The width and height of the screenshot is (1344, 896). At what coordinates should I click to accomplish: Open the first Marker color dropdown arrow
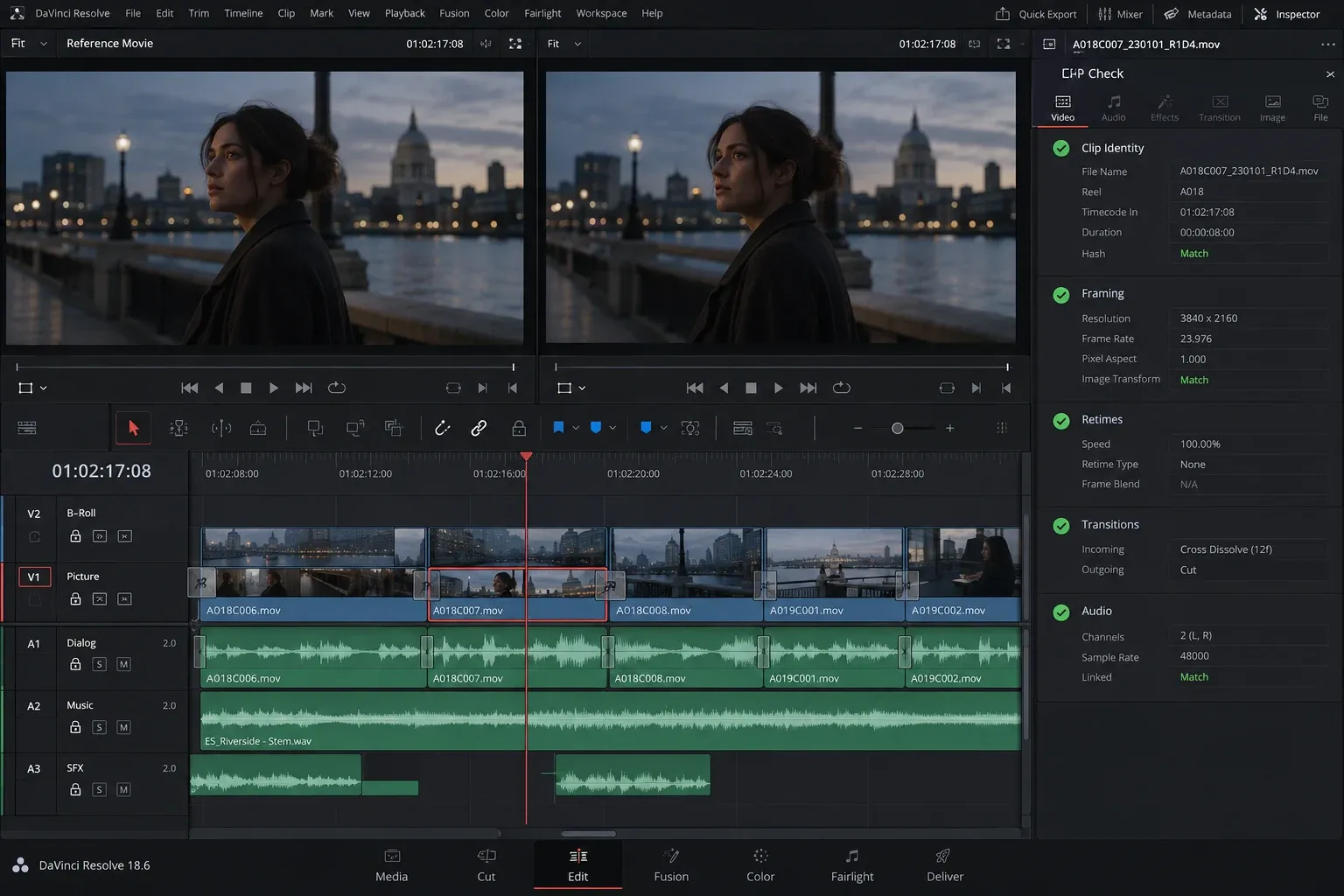click(x=612, y=428)
